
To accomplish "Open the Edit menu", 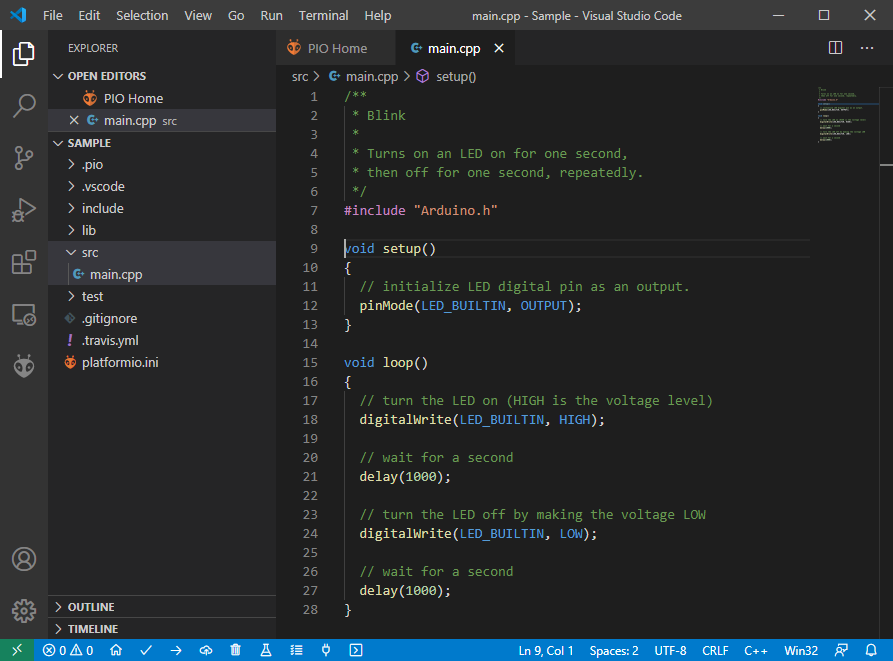I will coord(89,15).
